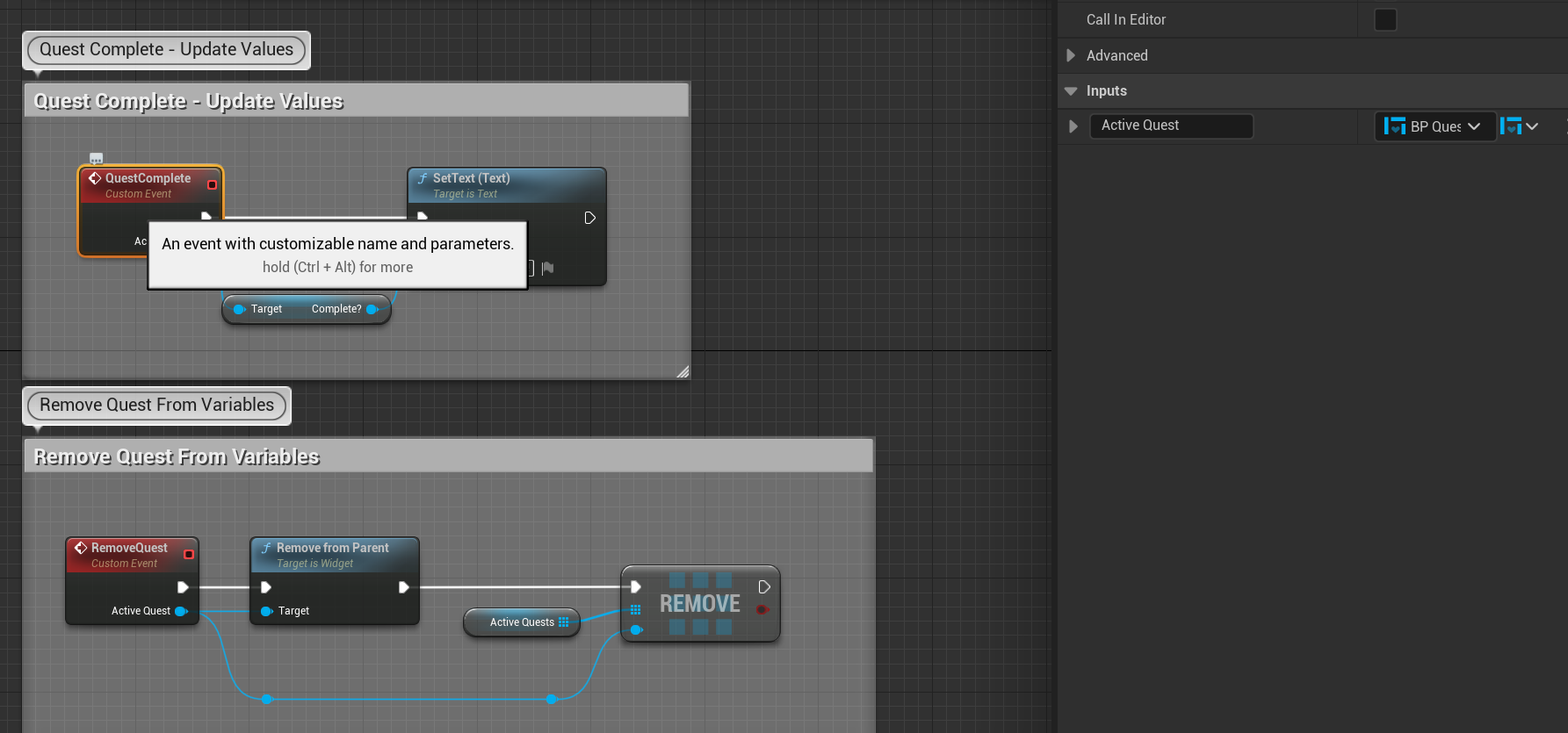Click the QuestComplete node's red delegate pin
The image size is (1568, 733).
click(x=212, y=184)
